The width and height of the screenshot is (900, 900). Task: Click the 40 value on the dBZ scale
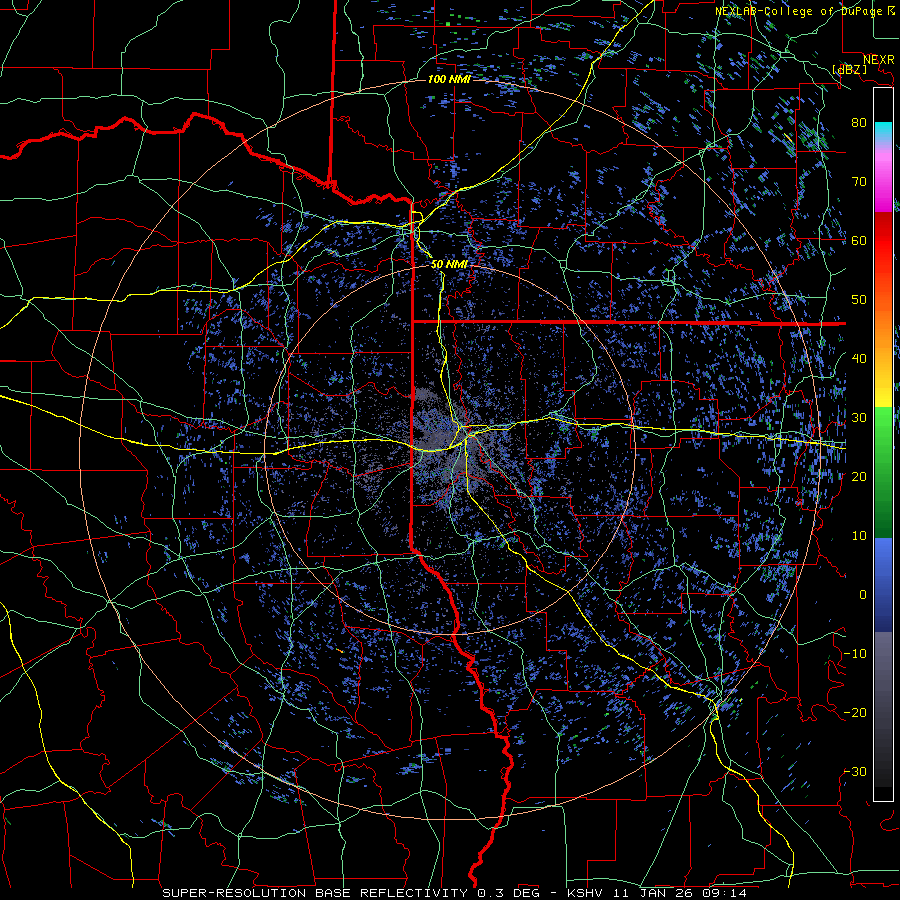click(x=859, y=359)
